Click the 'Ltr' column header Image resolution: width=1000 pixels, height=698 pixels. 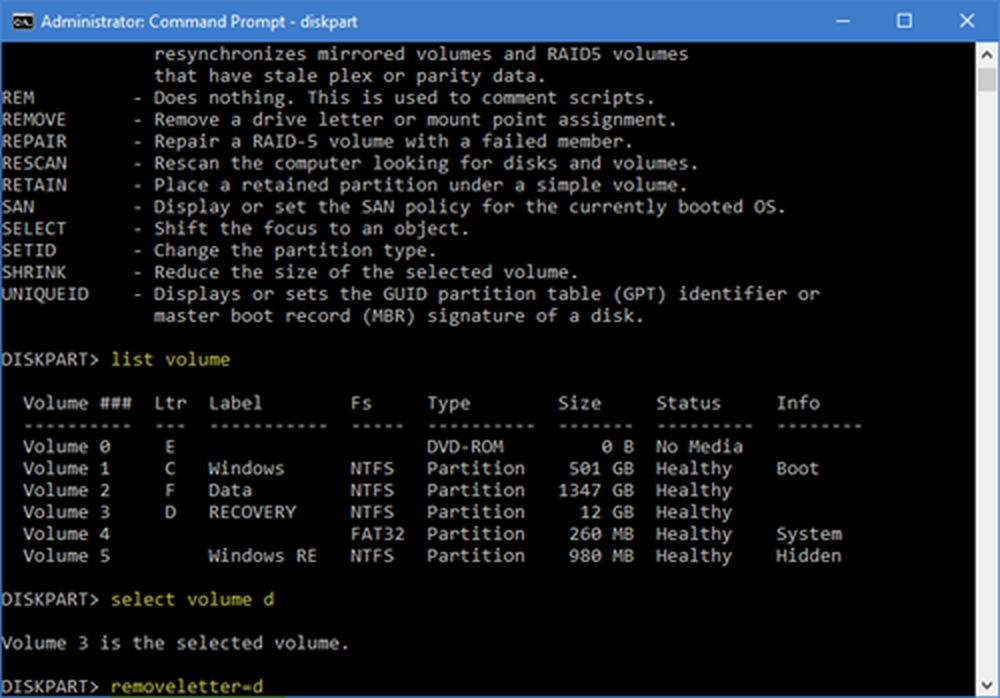coord(170,403)
